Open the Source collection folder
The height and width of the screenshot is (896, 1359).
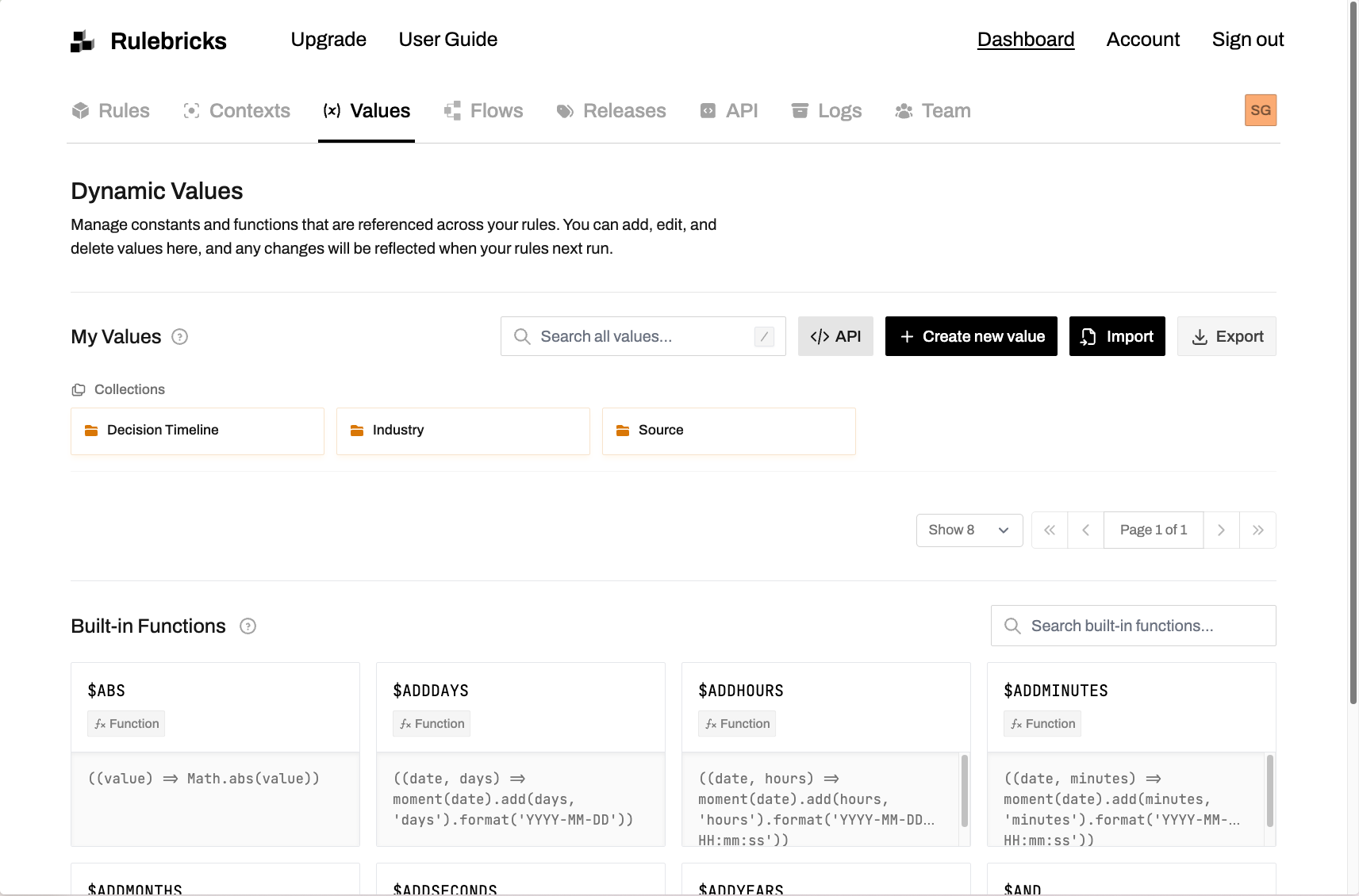(x=728, y=431)
